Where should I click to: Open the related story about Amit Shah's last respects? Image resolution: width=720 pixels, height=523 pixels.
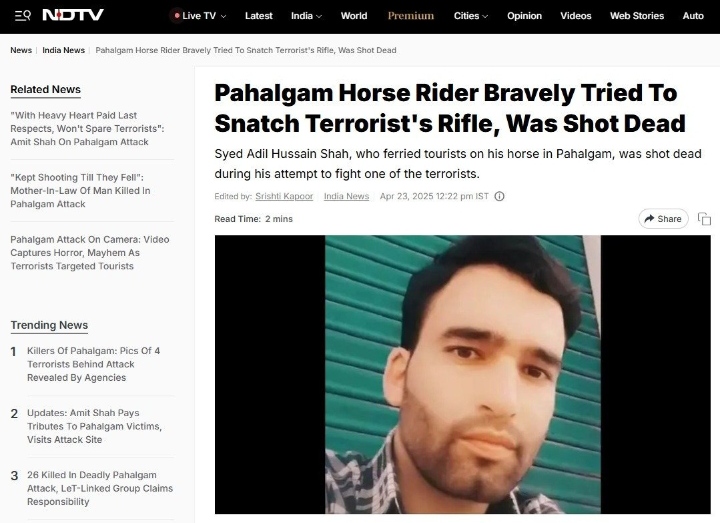[87, 129]
